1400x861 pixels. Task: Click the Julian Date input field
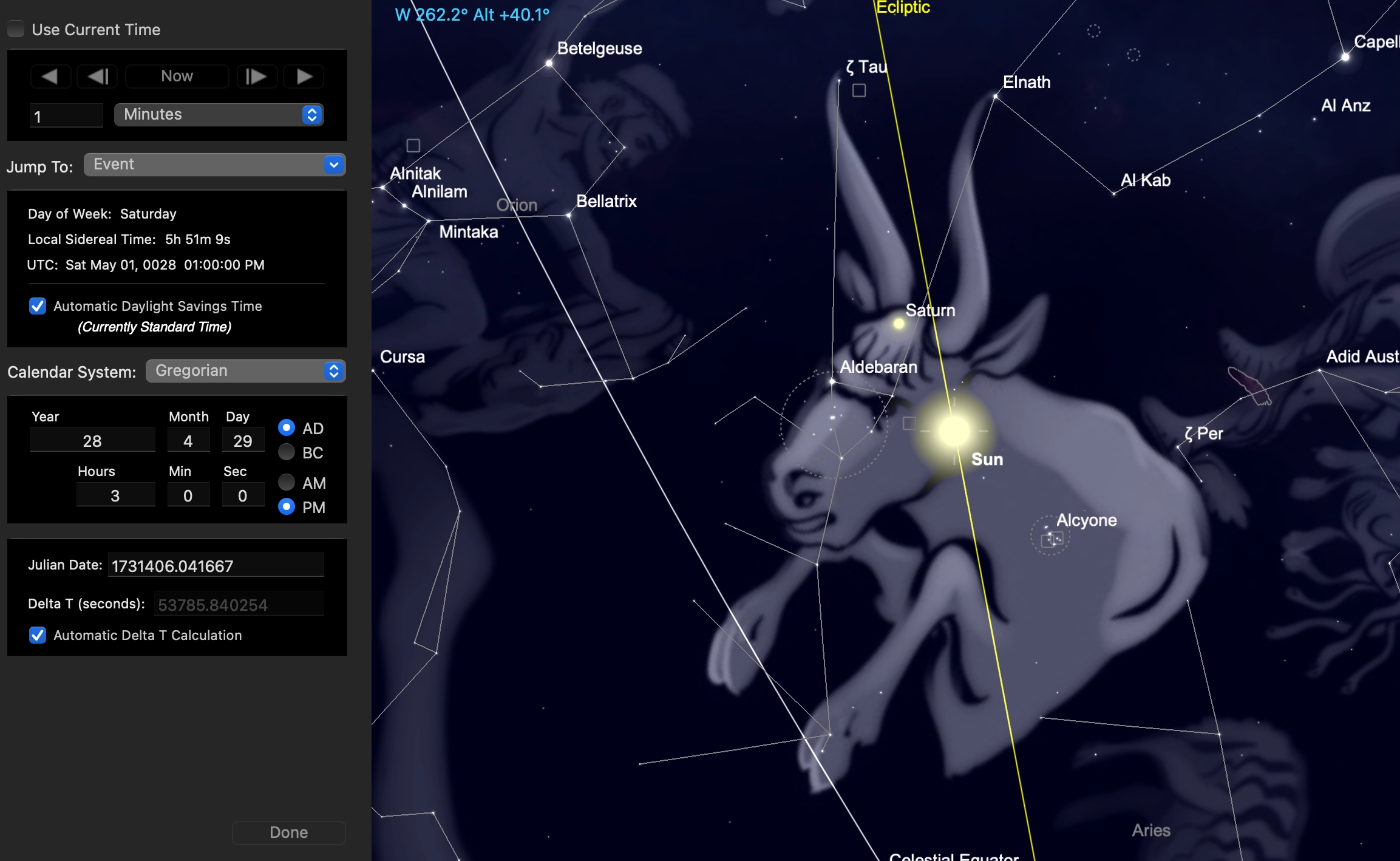point(216,566)
